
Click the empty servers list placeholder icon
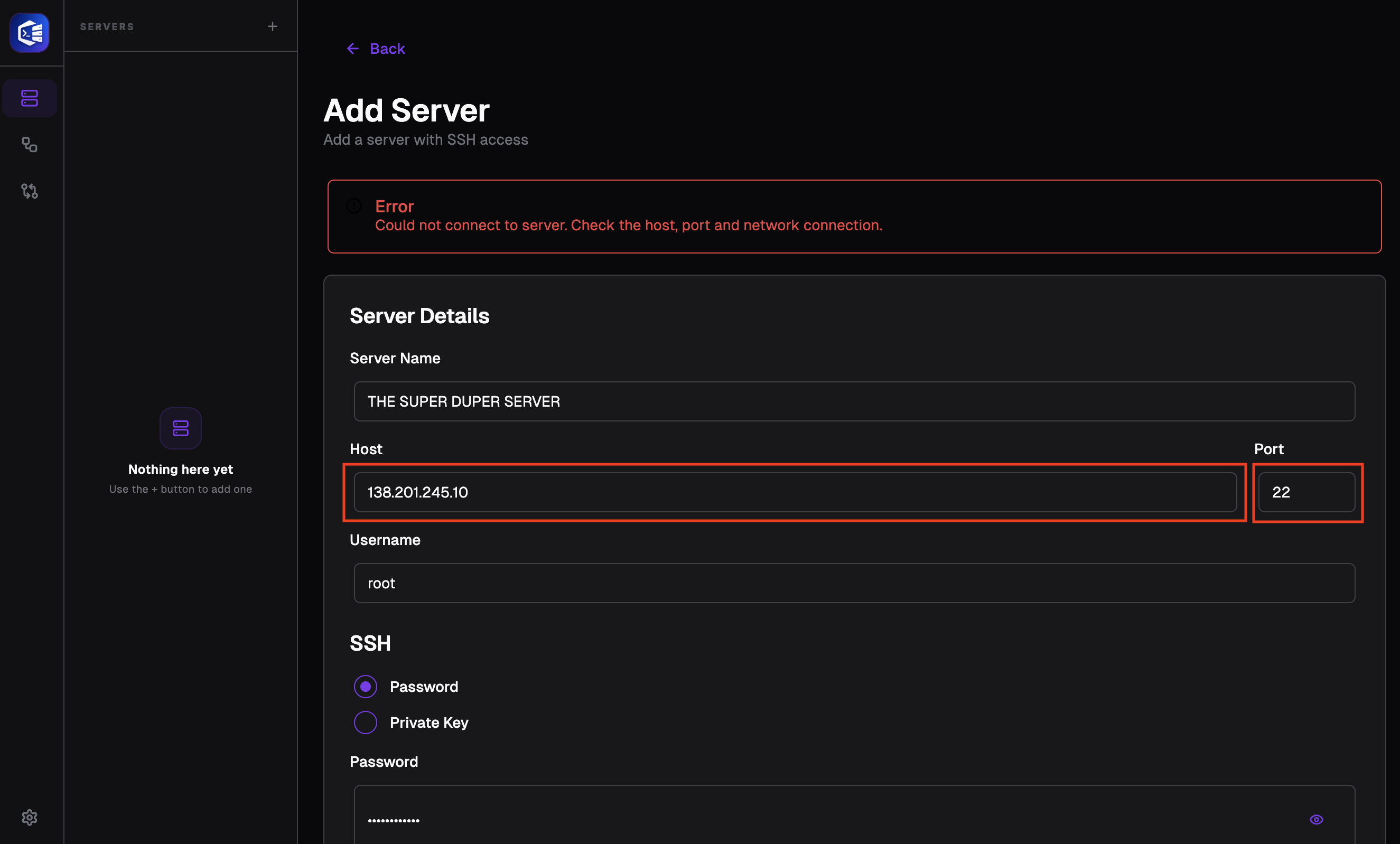(x=181, y=428)
